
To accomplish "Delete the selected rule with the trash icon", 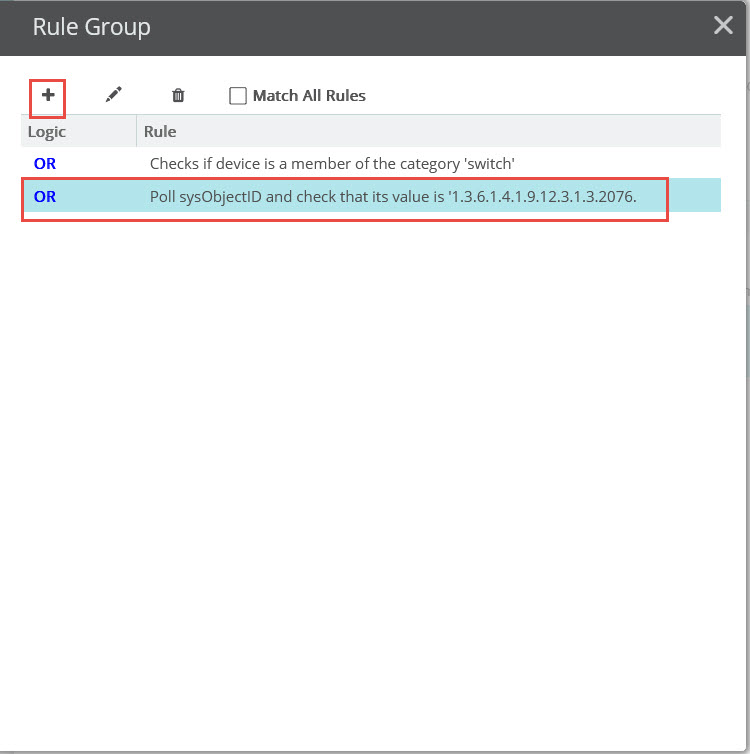I will coord(178,95).
